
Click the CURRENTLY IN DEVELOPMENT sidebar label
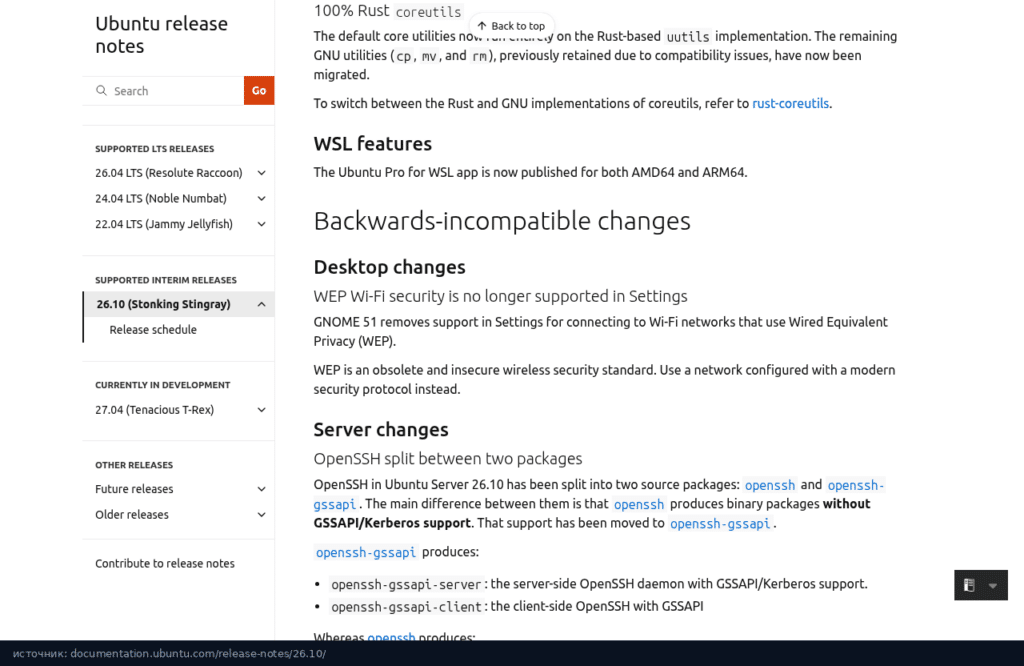tap(163, 385)
